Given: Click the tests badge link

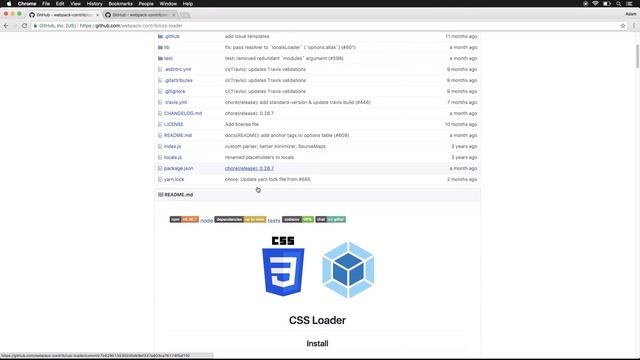Looking at the screenshot, I should pyautogui.click(x=274, y=221).
